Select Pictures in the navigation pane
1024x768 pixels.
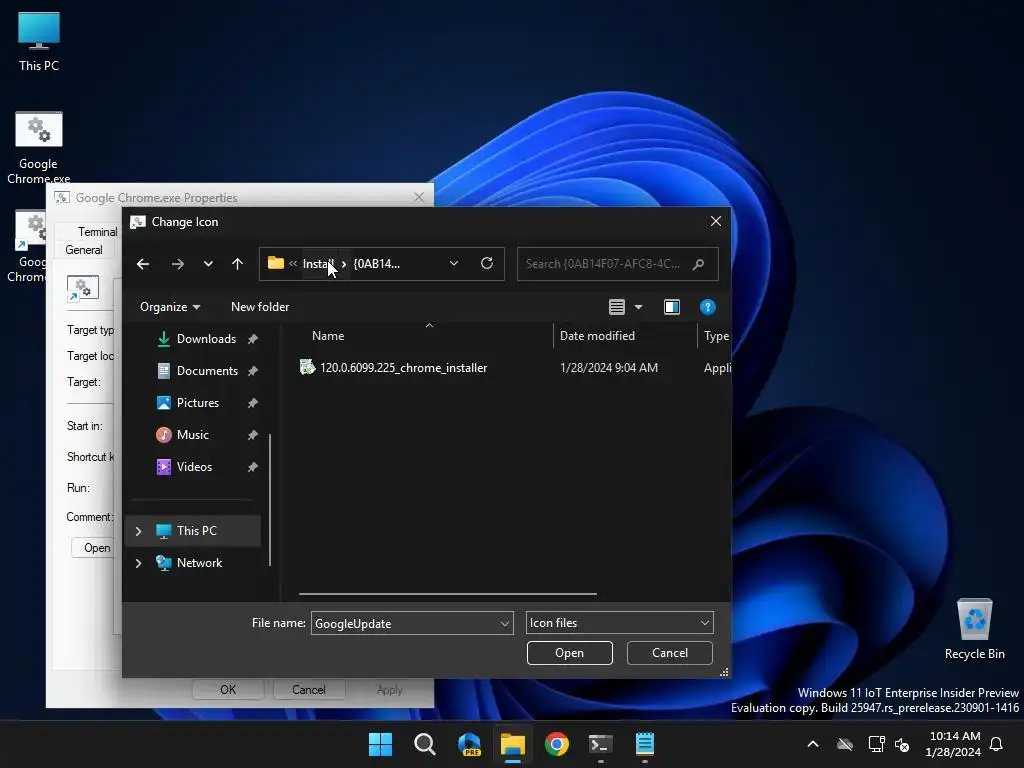tap(198, 403)
